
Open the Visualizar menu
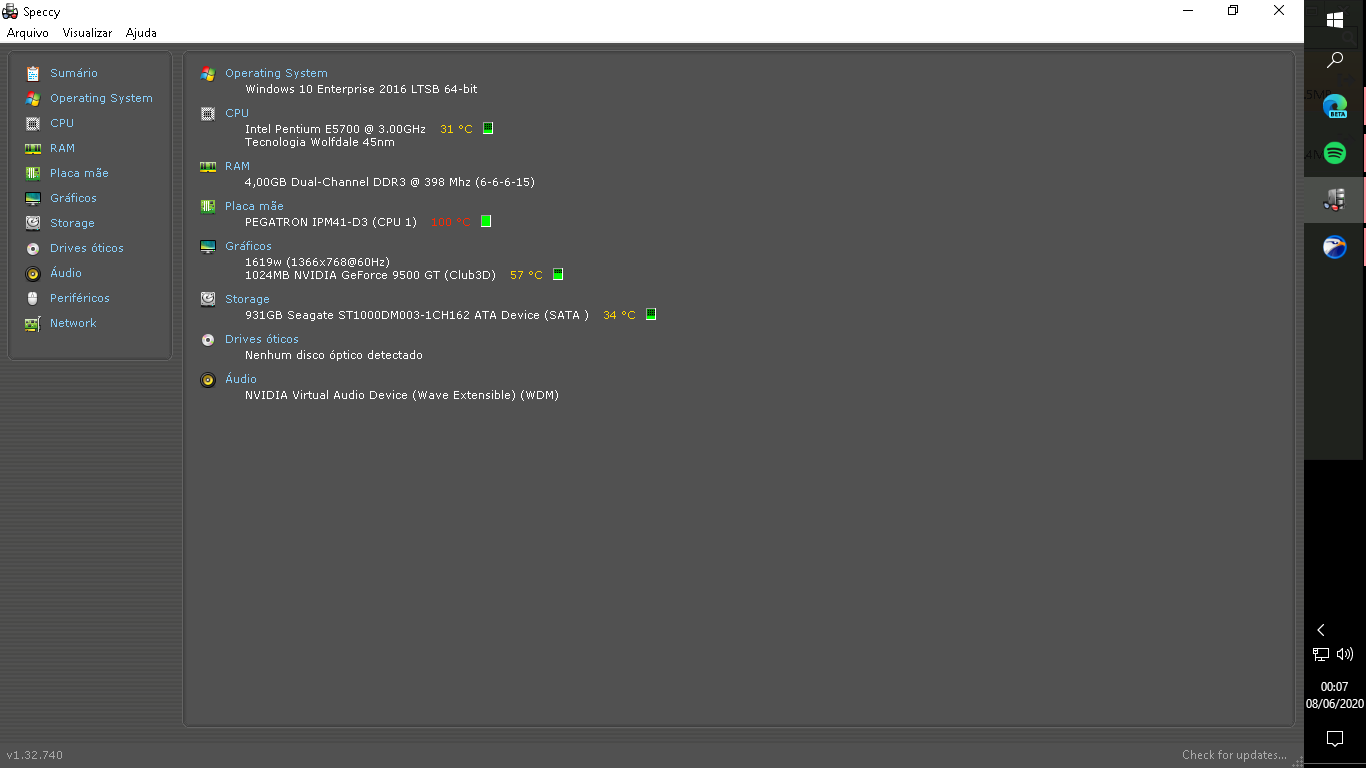coord(87,33)
